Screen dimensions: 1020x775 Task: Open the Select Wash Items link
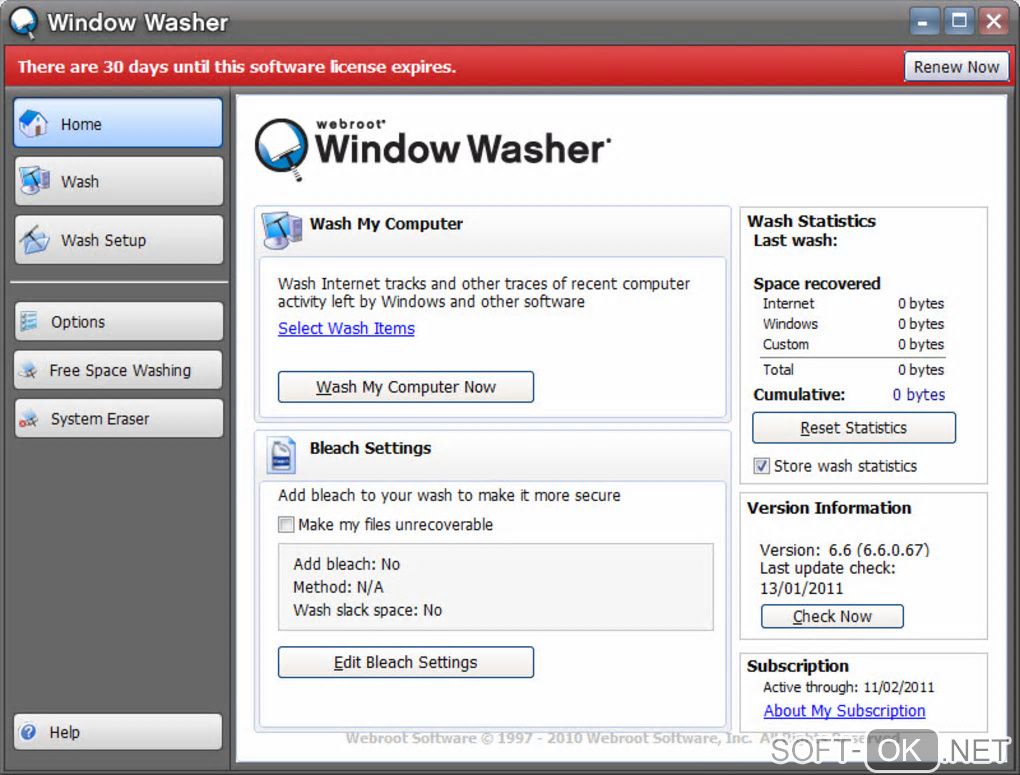(346, 329)
